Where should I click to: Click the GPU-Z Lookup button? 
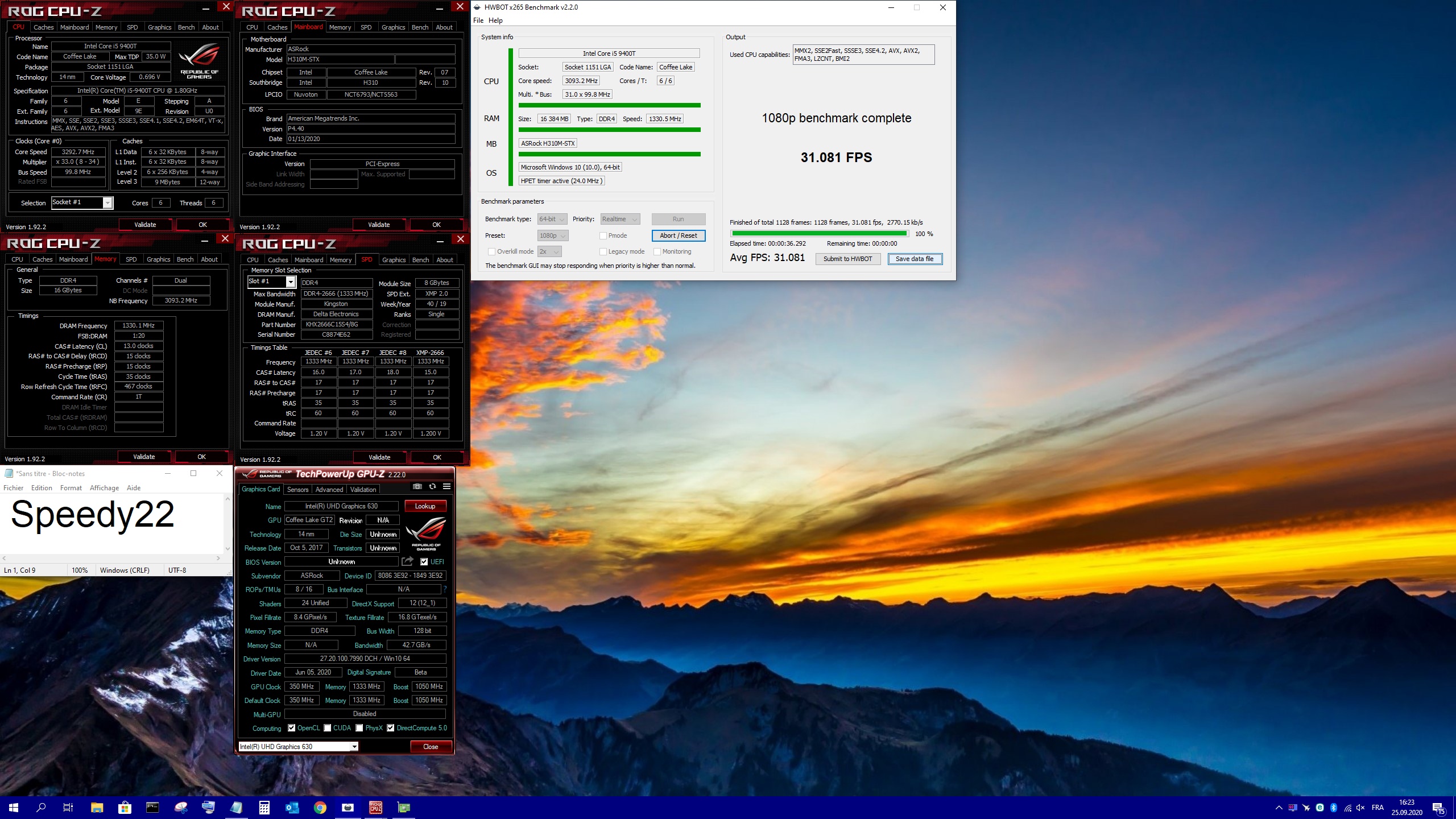425,506
